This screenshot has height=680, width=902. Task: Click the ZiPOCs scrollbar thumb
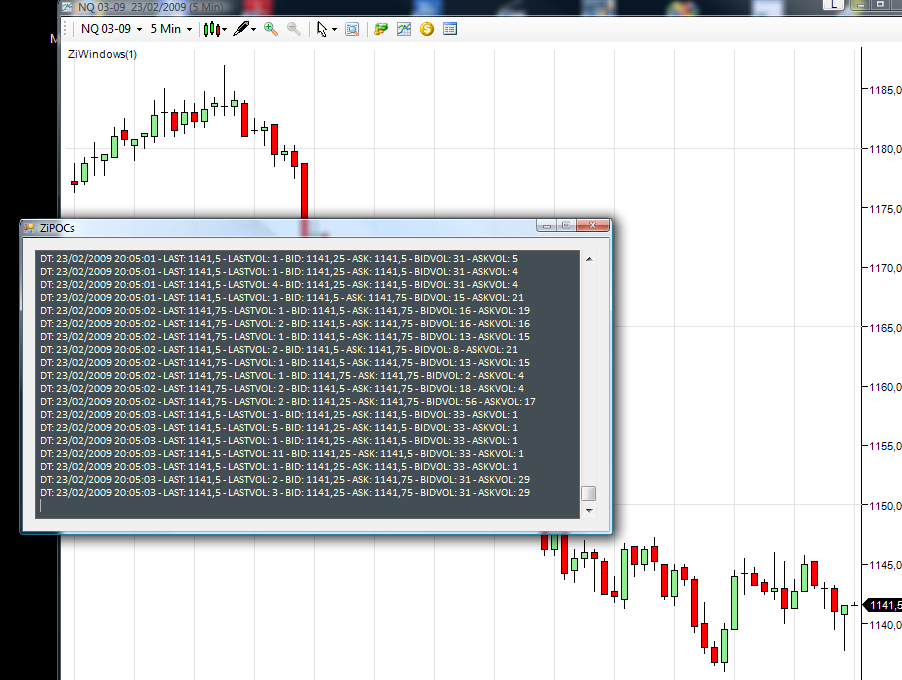click(x=588, y=493)
